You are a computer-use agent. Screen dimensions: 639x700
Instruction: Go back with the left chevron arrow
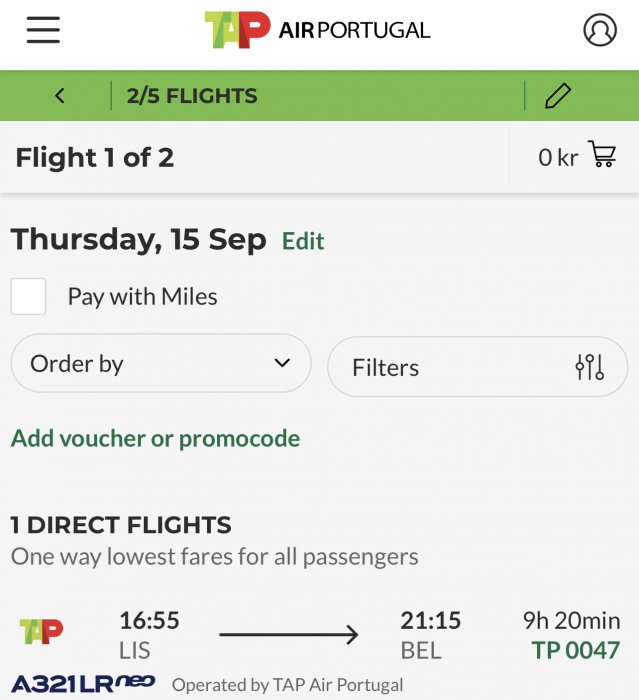[60, 96]
